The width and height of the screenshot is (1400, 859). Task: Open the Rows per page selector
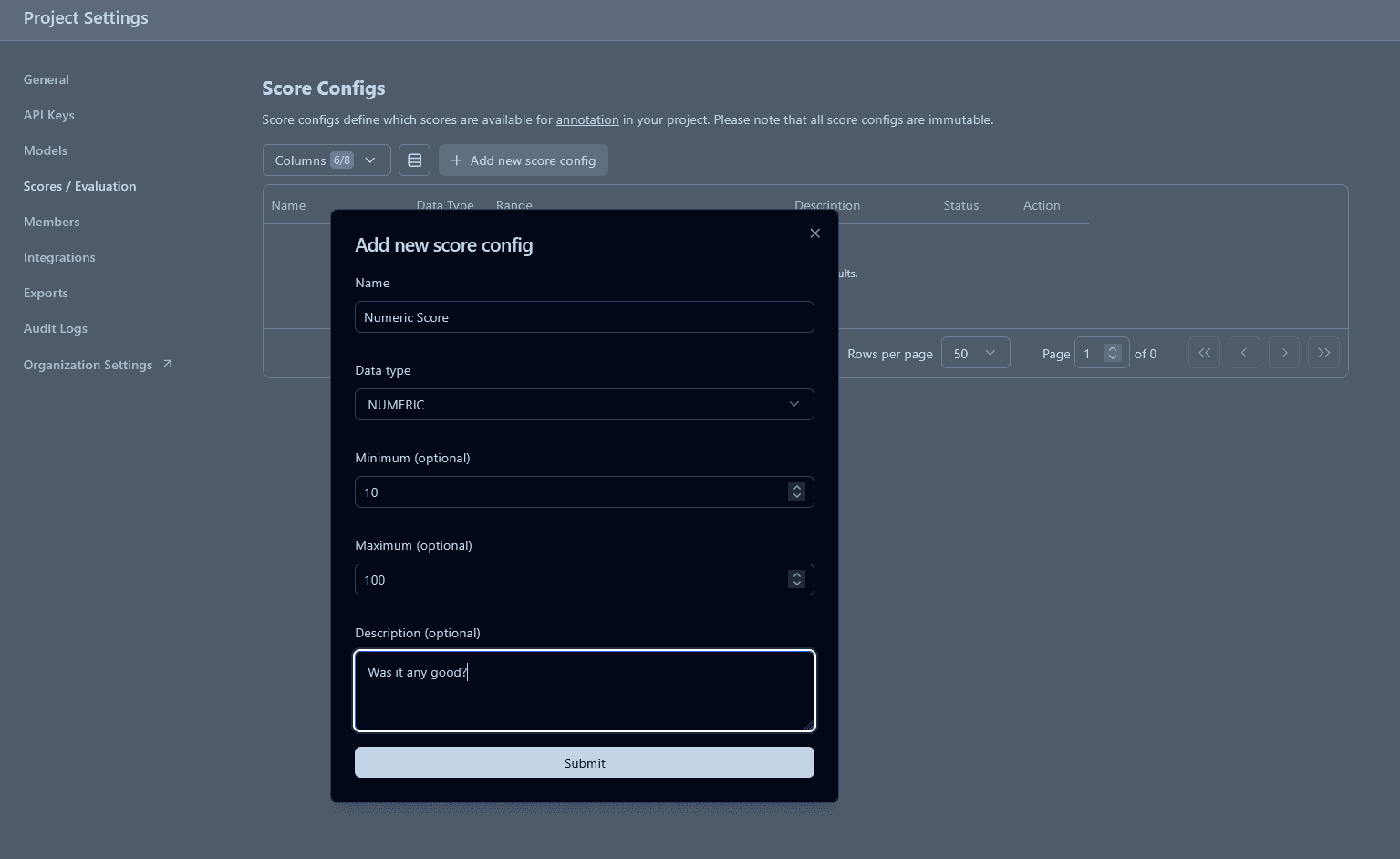click(x=975, y=352)
